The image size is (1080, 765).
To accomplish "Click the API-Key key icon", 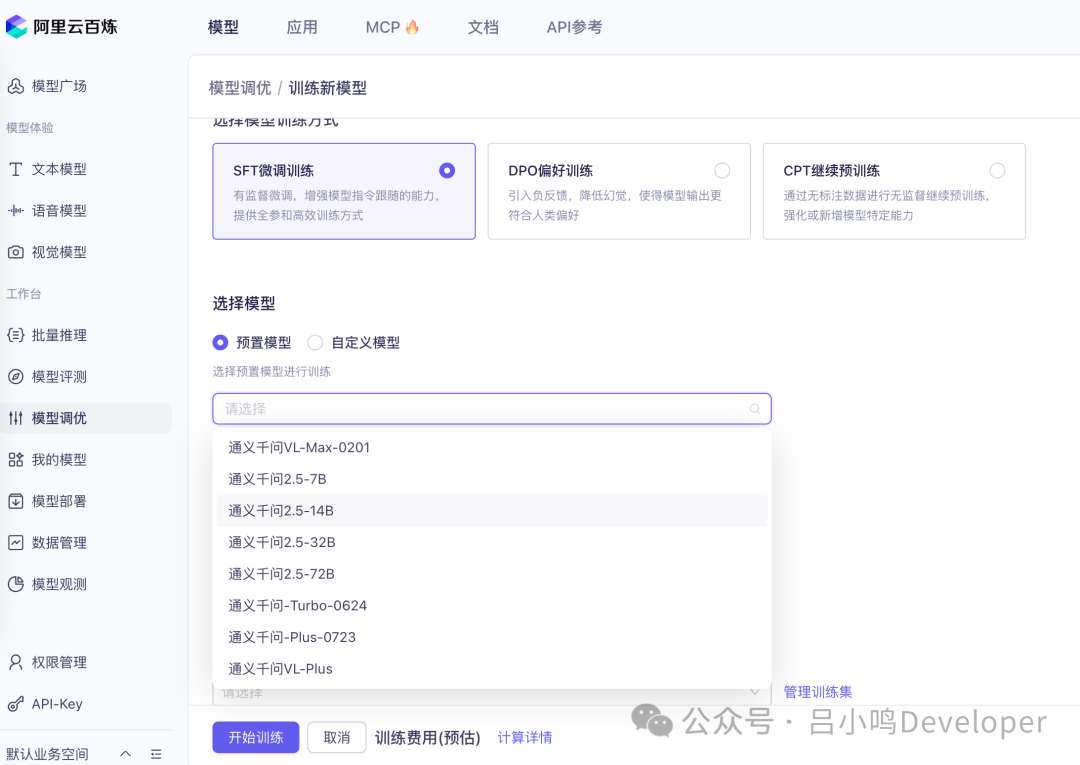I will (15, 704).
